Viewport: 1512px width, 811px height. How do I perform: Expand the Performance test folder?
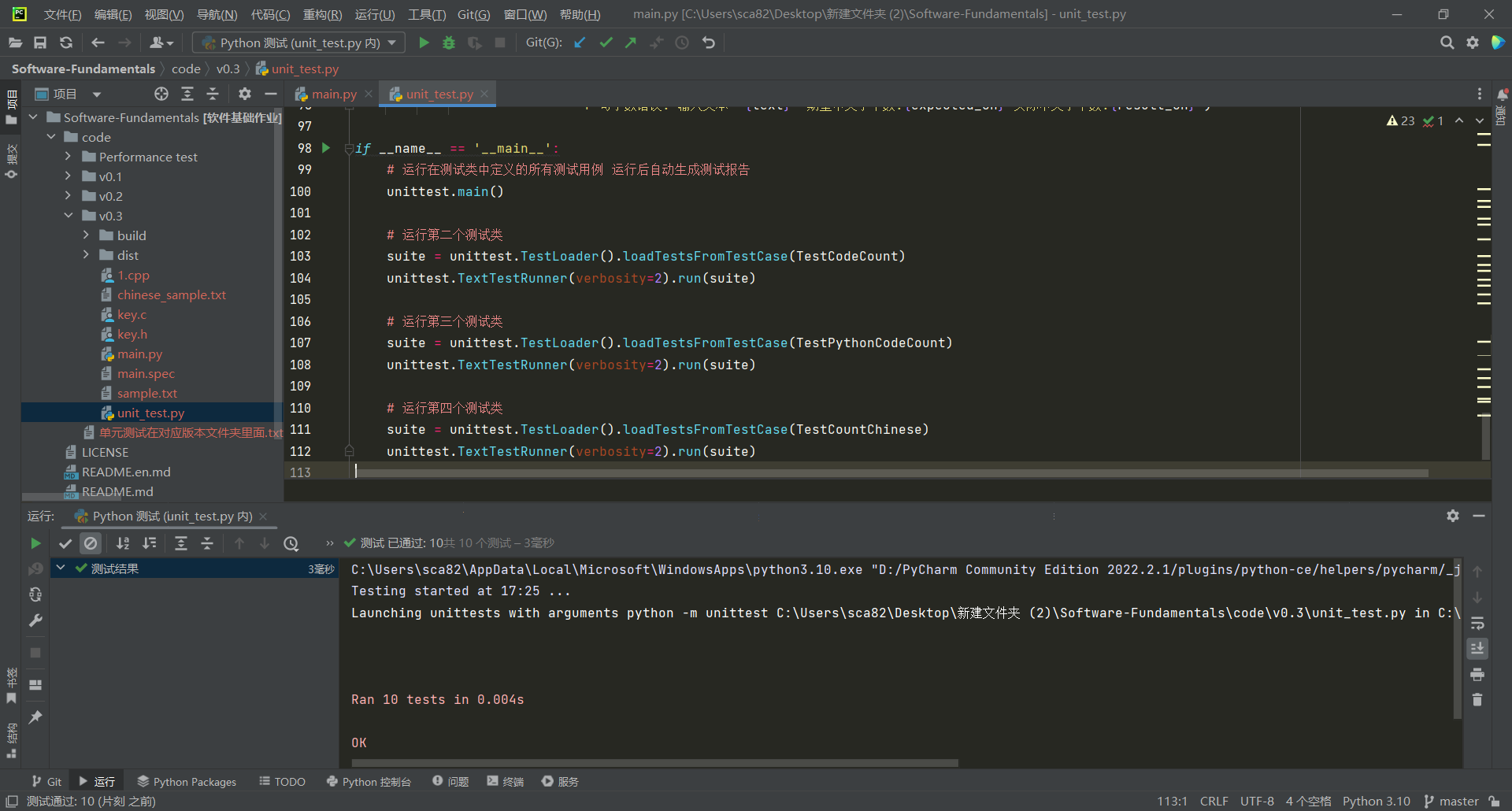[x=69, y=157]
